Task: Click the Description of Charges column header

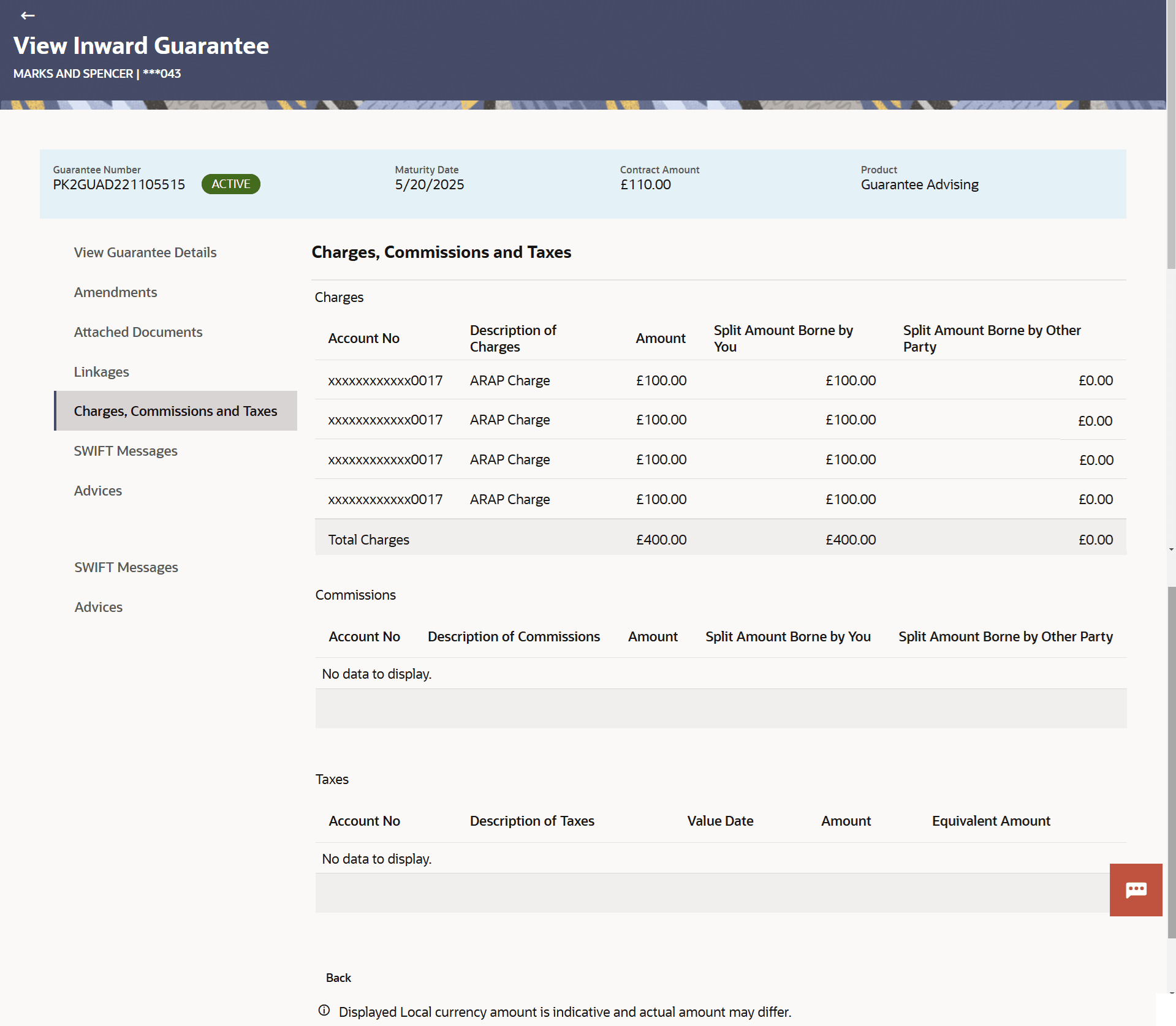Action: coord(513,338)
